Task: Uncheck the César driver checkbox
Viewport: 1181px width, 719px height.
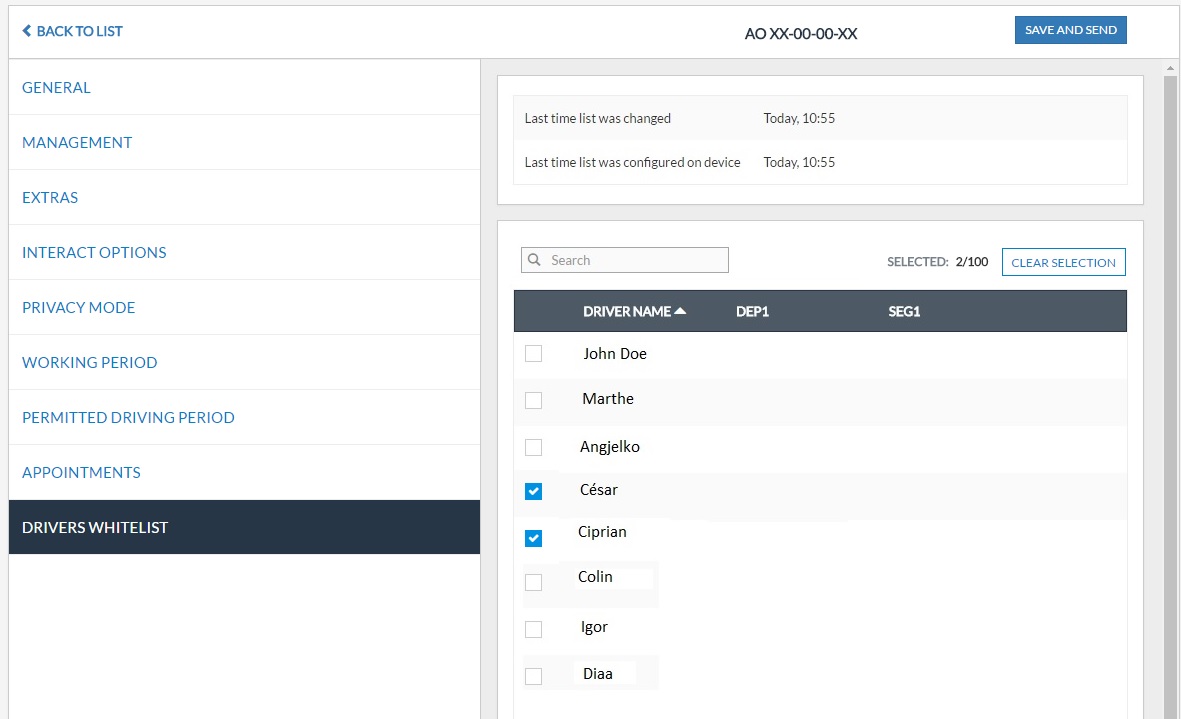Action: [534, 491]
